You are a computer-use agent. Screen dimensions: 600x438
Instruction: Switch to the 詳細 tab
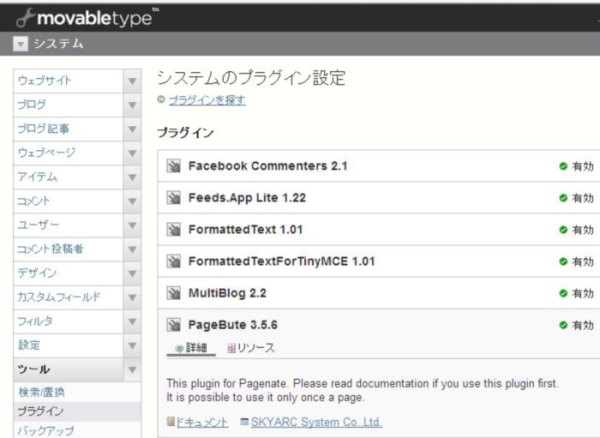[191, 348]
